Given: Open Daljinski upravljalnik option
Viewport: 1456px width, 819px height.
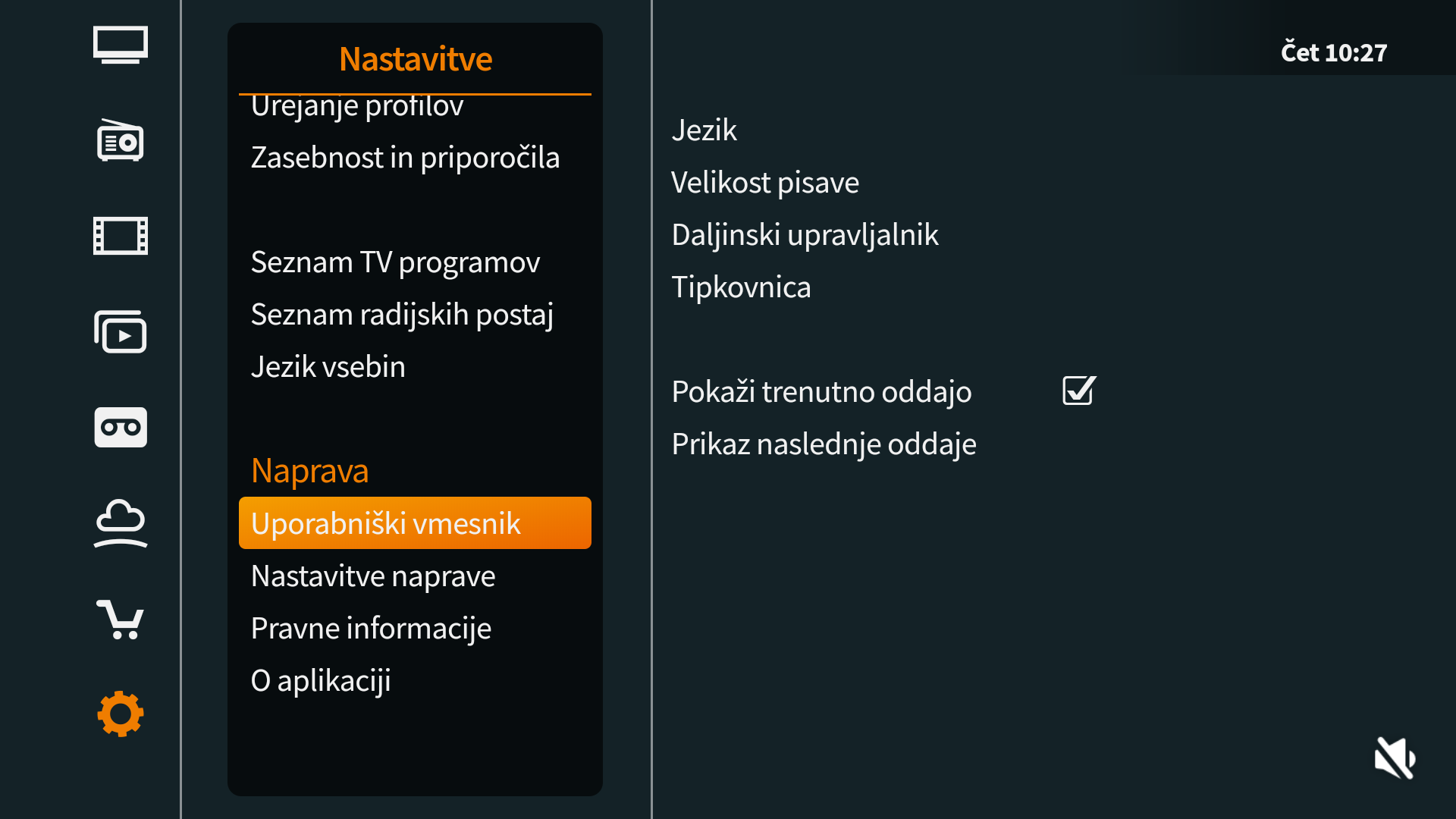Looking at the screenshot, I should pos(805,235).
